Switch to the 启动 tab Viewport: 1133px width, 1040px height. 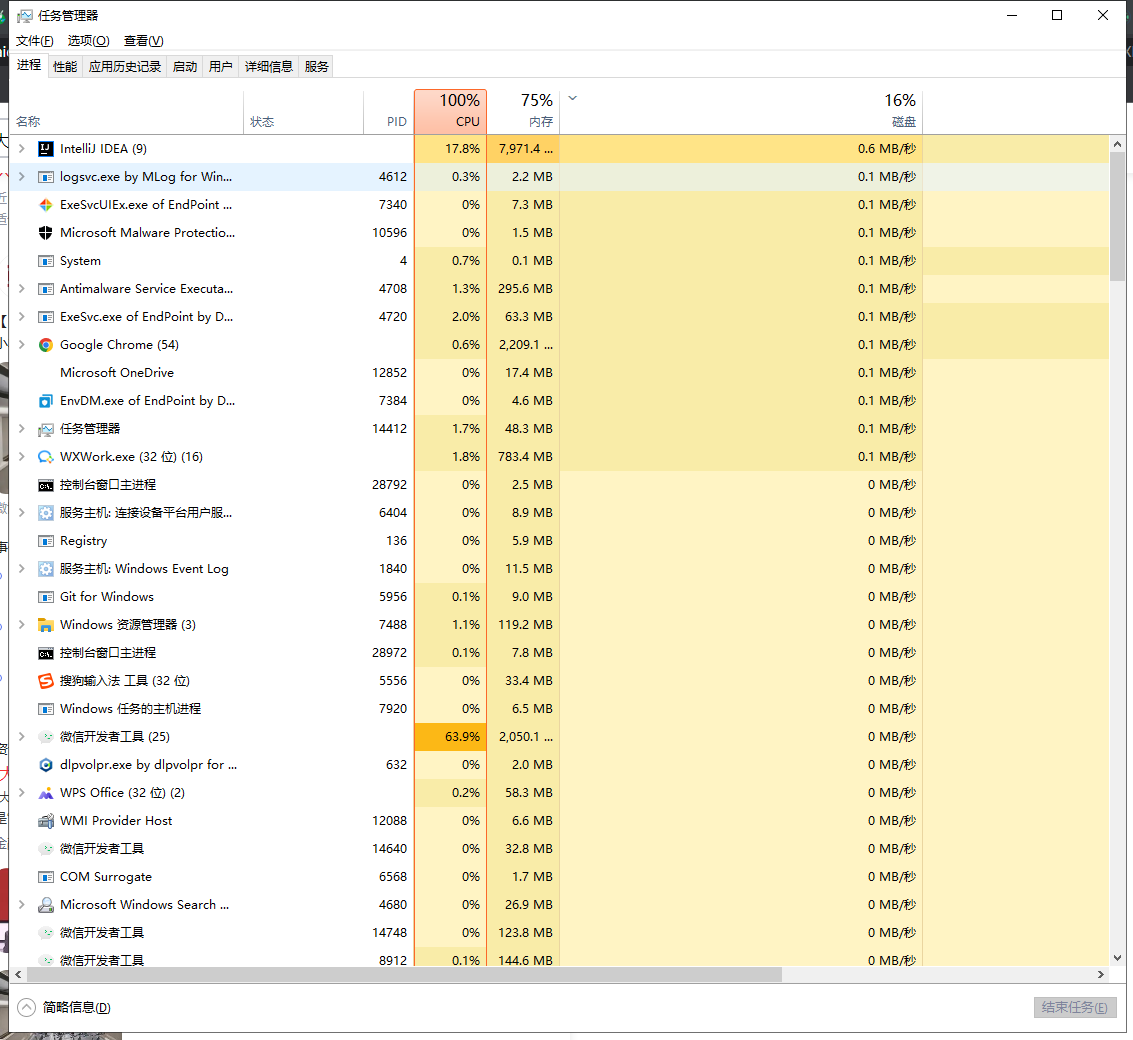point(185,66)
